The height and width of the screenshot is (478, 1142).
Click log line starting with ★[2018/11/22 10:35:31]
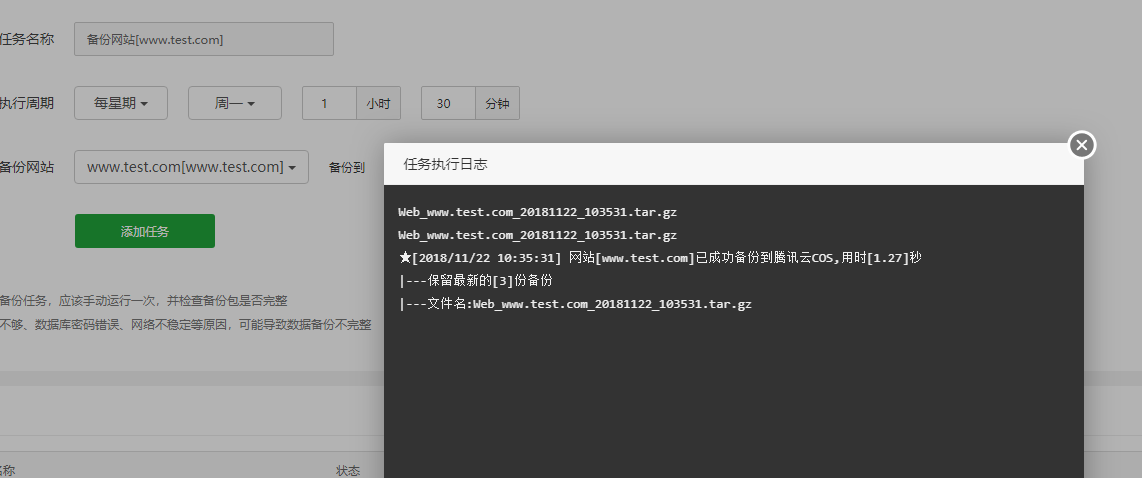[661, 258]
